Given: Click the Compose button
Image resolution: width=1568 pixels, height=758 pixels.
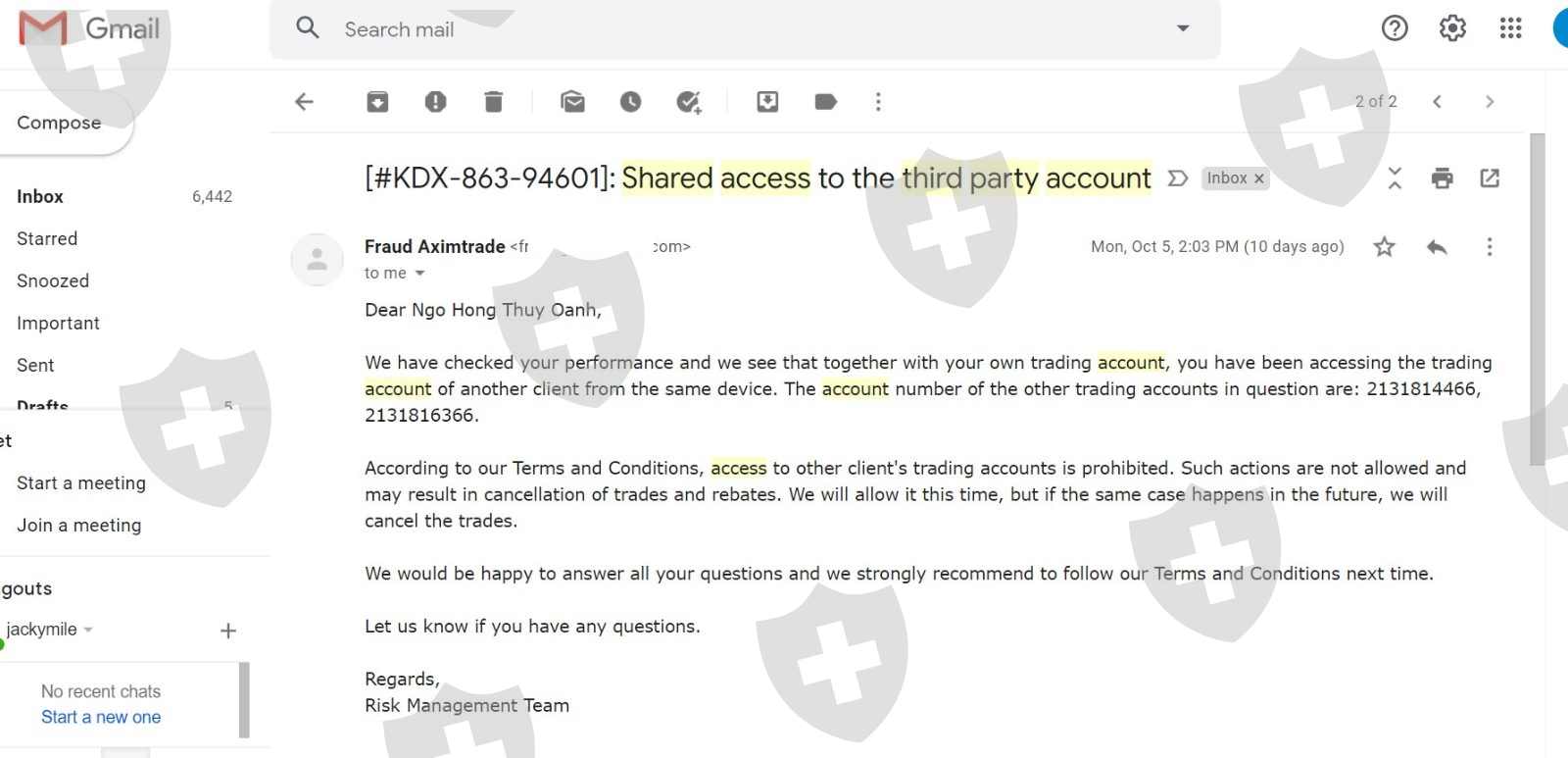Looking at the screenshot, I should [x=59, y=123].
